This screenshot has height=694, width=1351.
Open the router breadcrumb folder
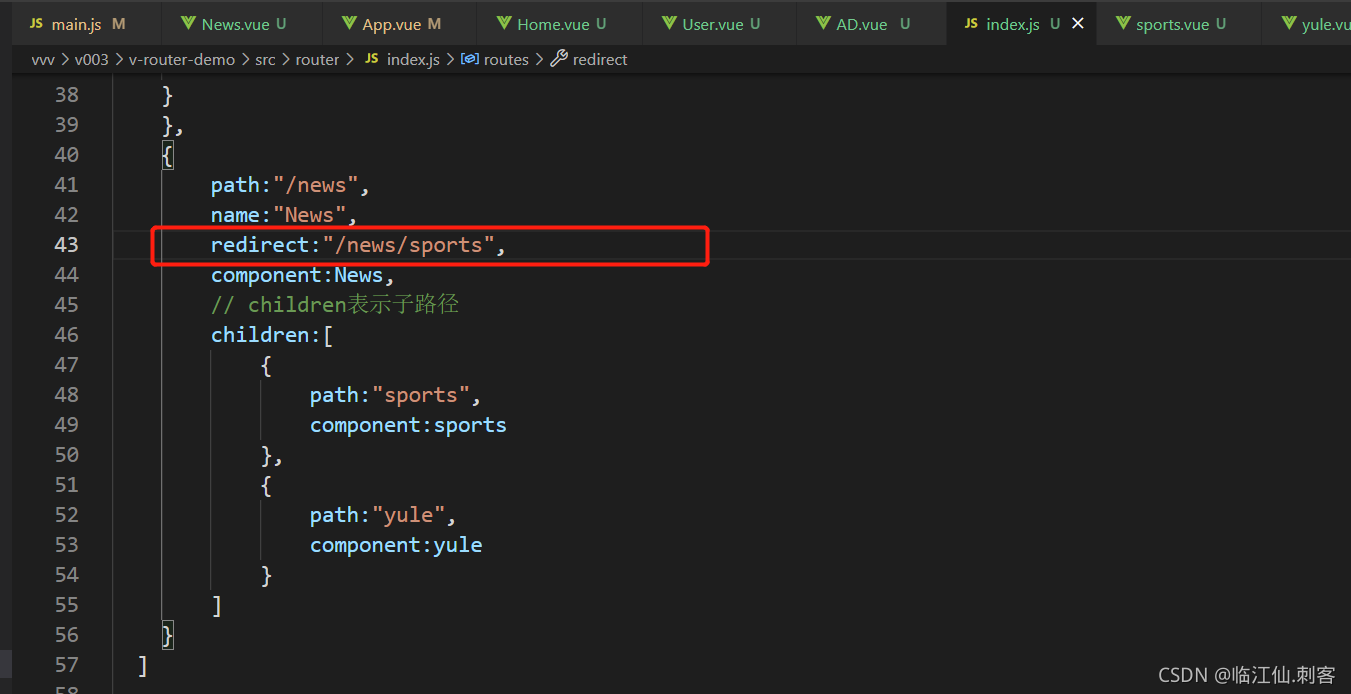point(317,60)
